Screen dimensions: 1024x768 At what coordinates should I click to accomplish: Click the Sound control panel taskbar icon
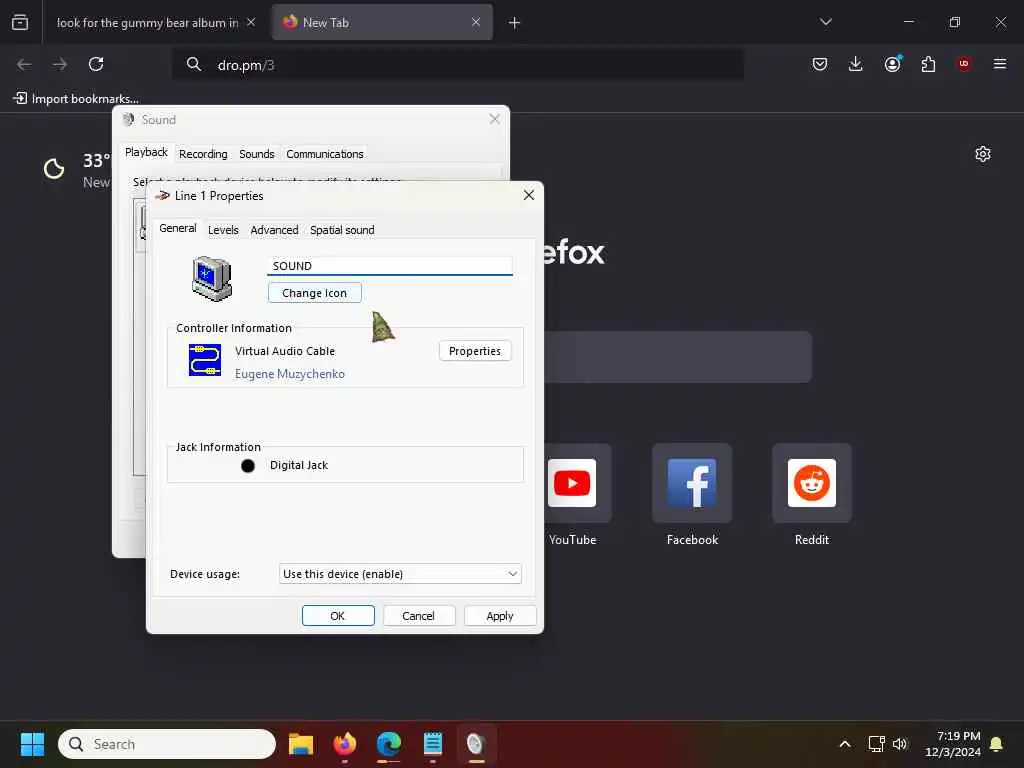476,744
